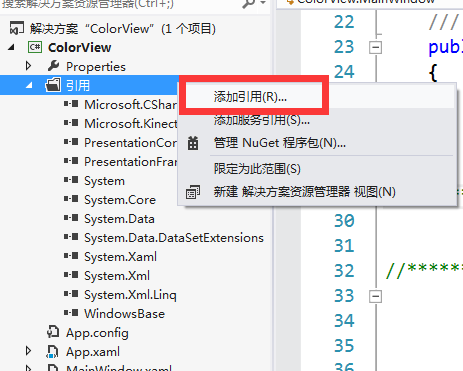Select the PresentationCore reference name
This screenshot has height=371, width=463.
pyautogui.click(x=131, y=142)
